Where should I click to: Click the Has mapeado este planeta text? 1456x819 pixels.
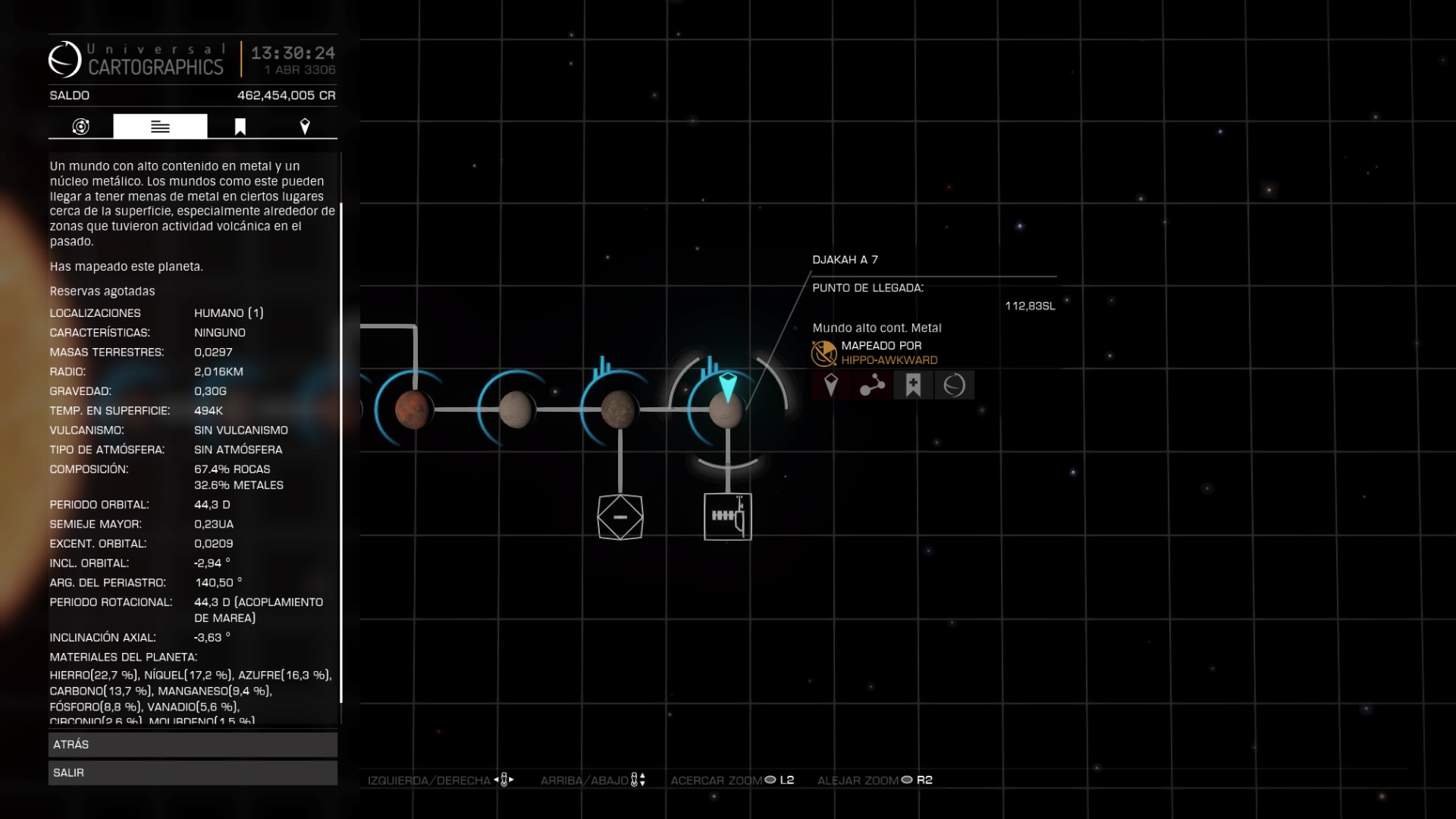(x=127, y=267)
